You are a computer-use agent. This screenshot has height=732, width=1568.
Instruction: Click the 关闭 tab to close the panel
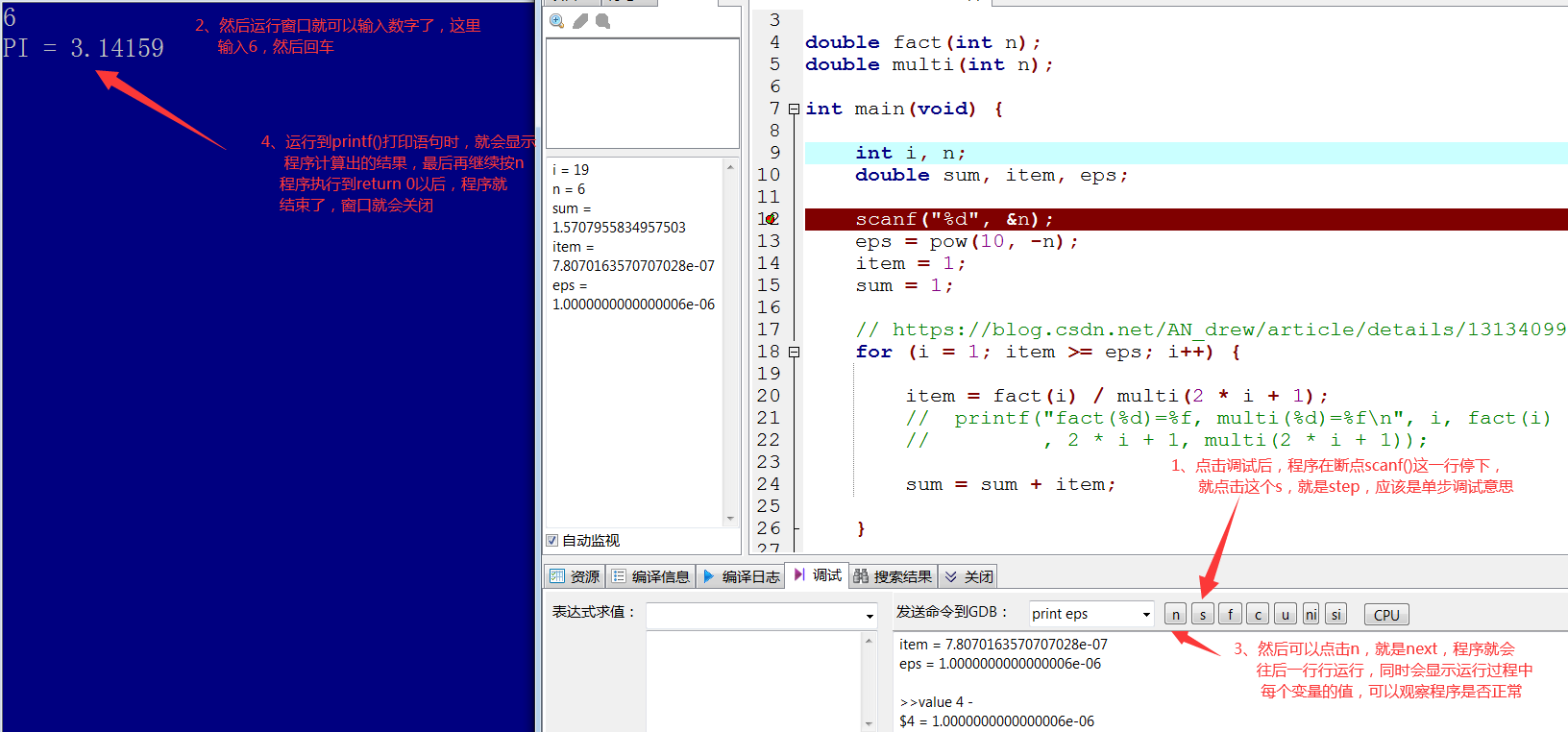[968, 576]
